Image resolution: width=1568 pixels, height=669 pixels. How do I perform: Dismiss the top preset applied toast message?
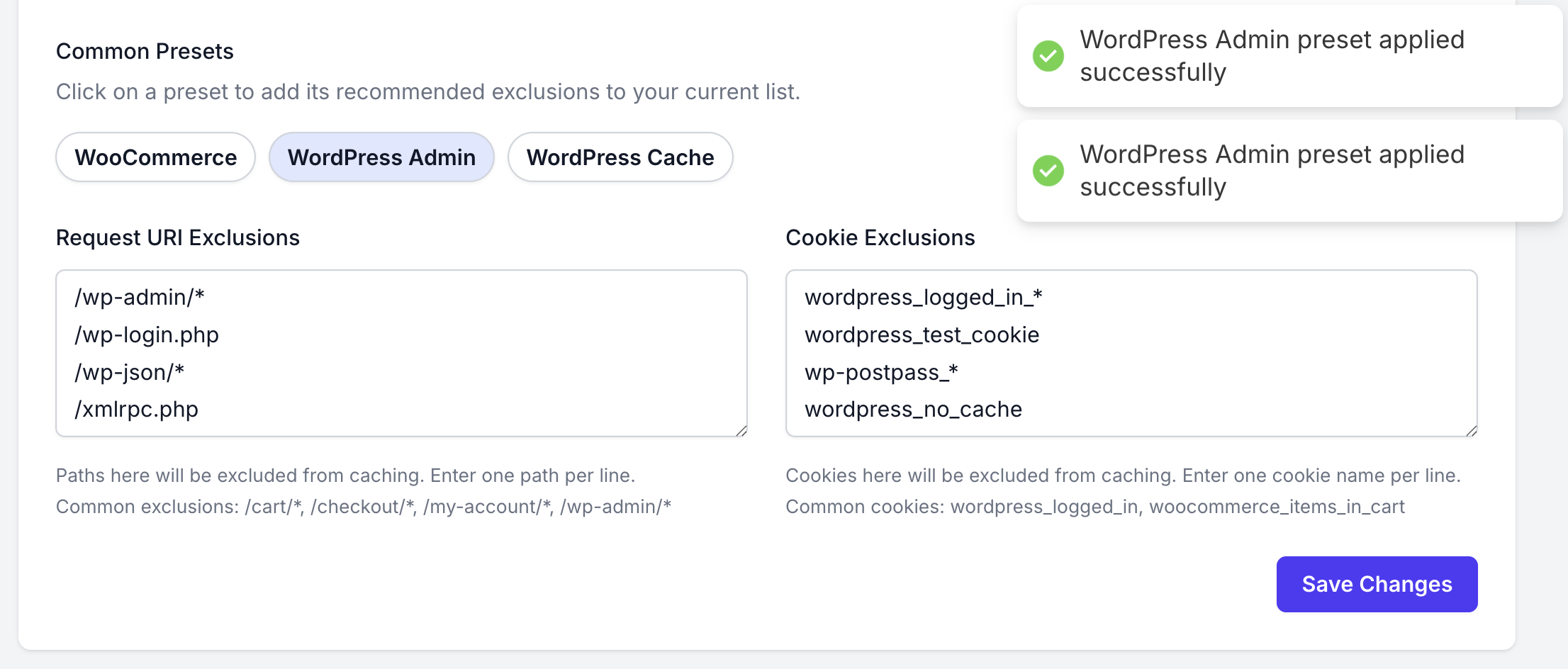pos(1289,56)
